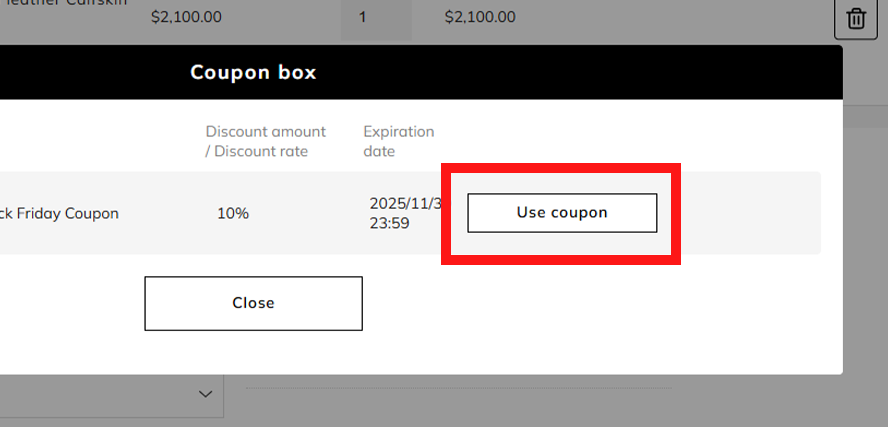The width and height of the screenshot is (888, 427).
Task: Click the left $2,100.00 unit price
Action: [186, 17]
